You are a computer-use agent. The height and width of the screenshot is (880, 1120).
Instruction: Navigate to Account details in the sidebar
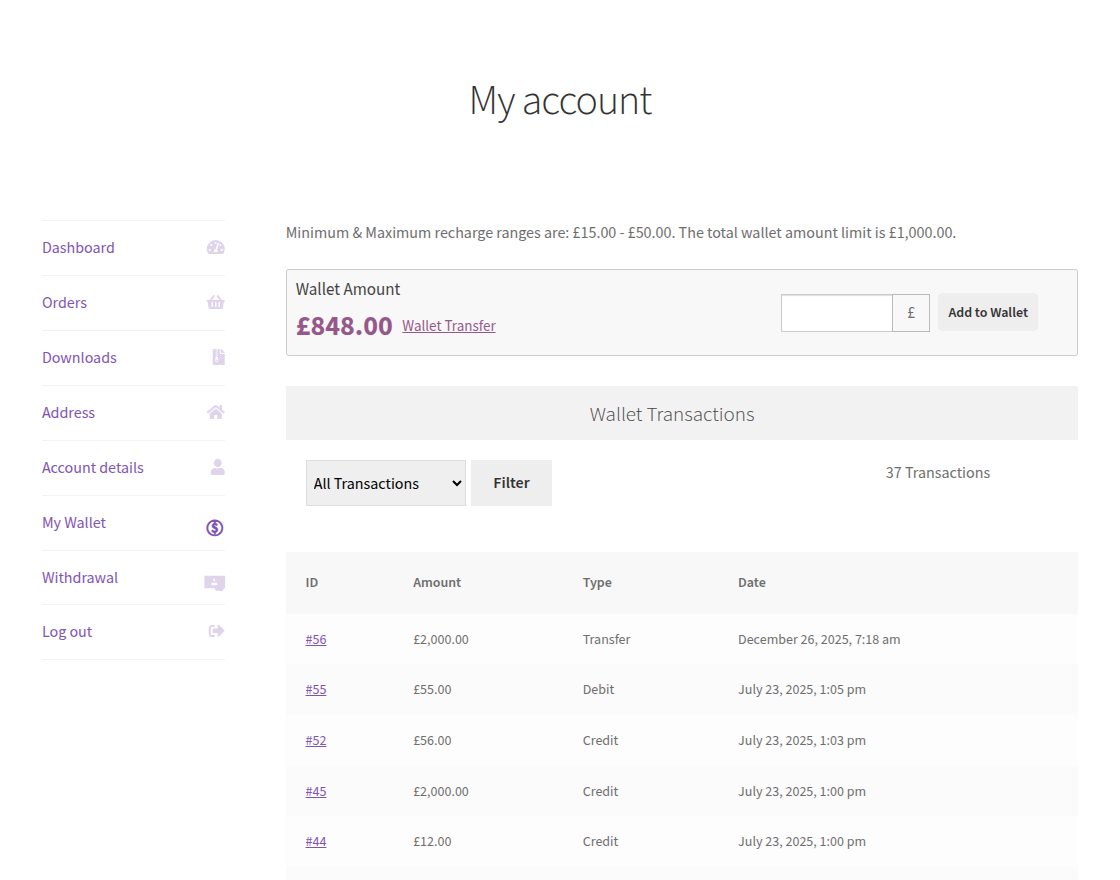93,467
